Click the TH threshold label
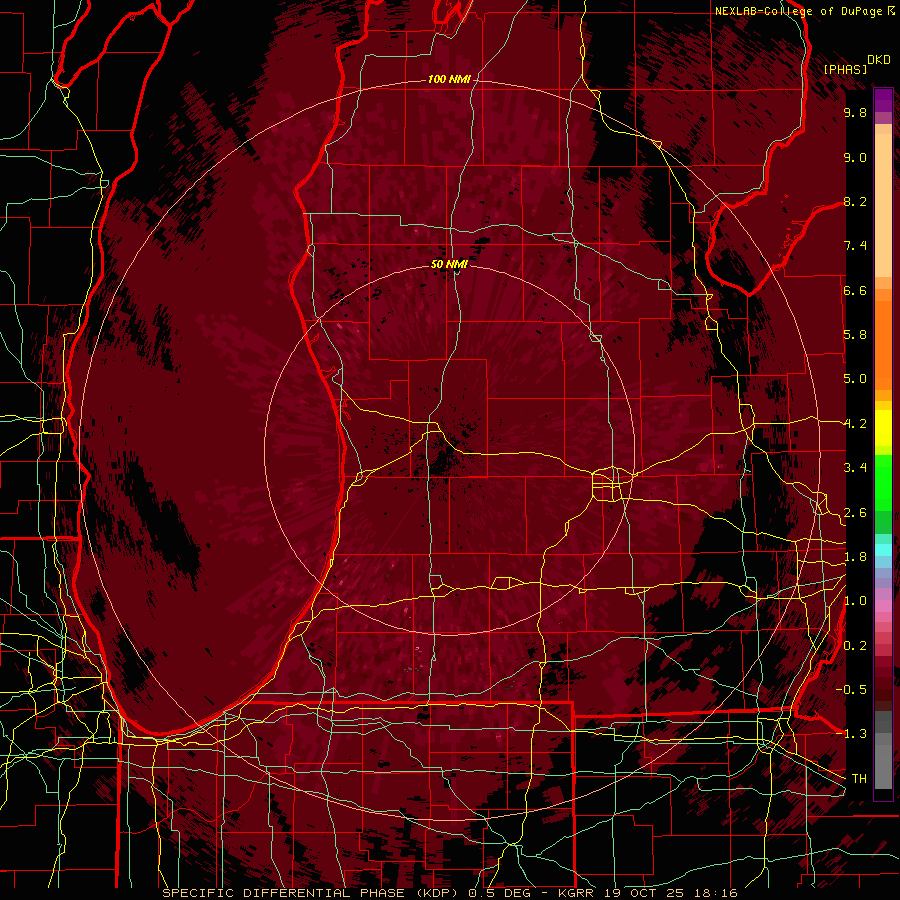The image size is (900, 900). (x=859, y=779)
